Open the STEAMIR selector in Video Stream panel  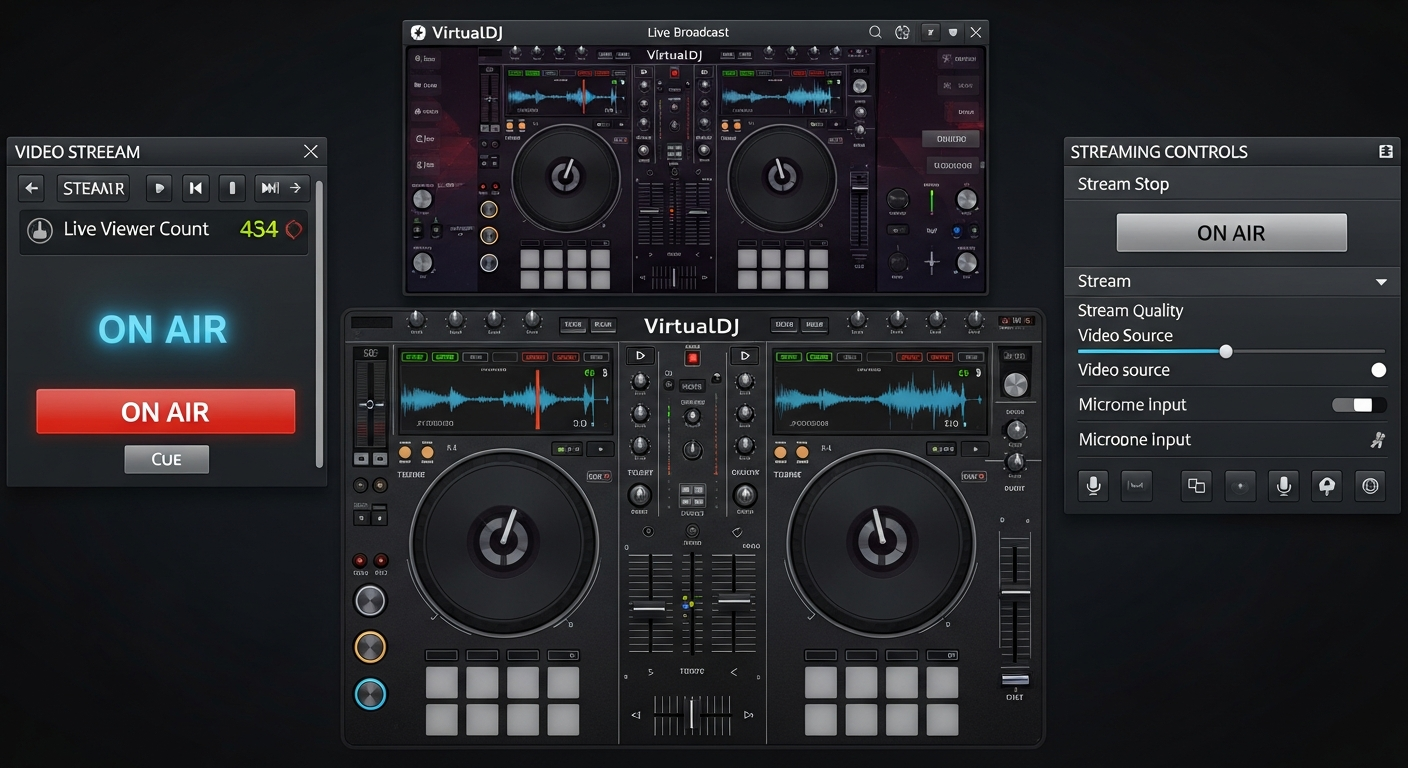point(93,188)
